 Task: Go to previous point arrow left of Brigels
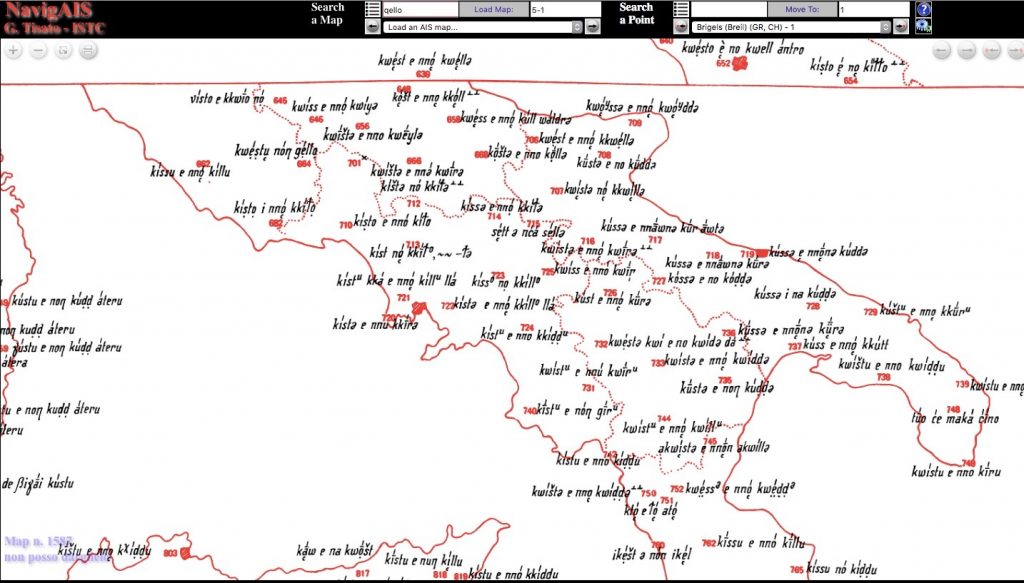coord(680,27)
